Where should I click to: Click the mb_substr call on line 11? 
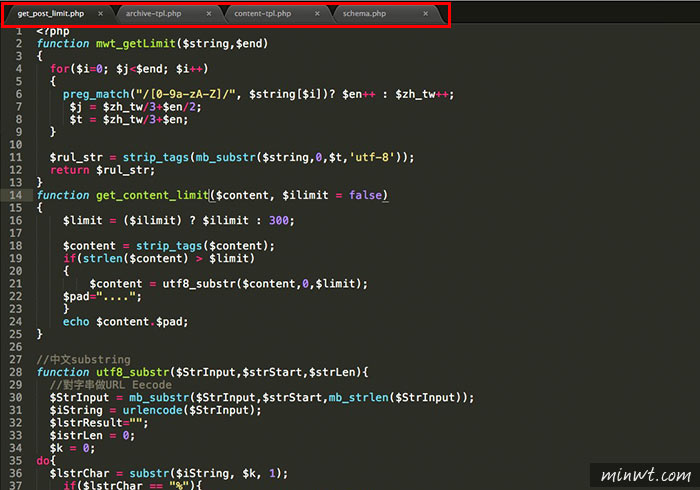point(225,157)
